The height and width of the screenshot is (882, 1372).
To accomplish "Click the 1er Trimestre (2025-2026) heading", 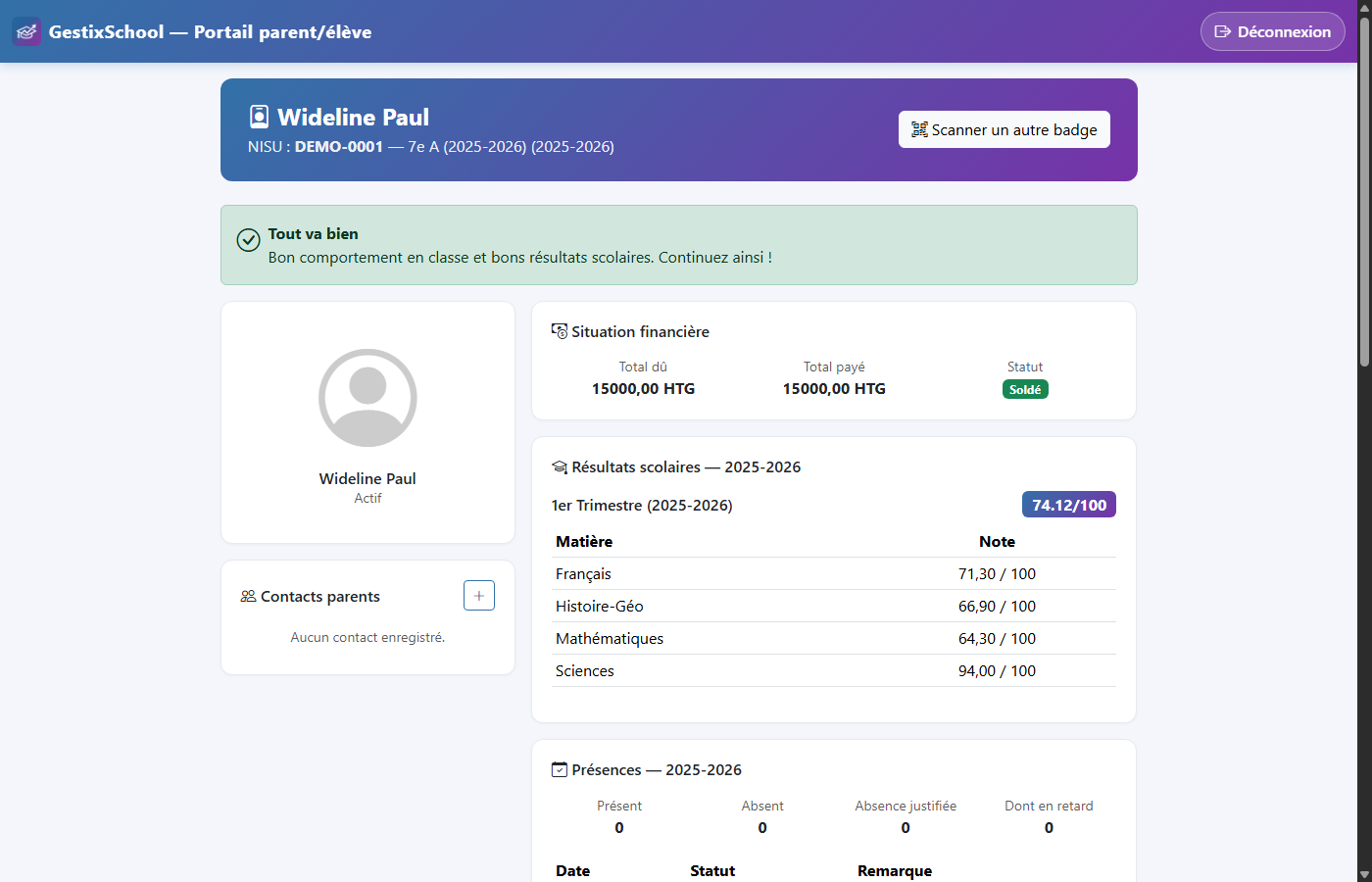I will coord(642,506).
